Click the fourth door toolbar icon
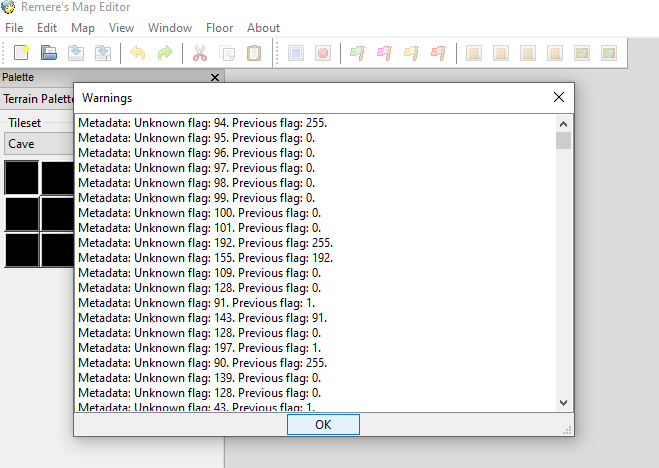Image resolution: width=659 pixels, height=468 pixels. click(x=555, y=53)
